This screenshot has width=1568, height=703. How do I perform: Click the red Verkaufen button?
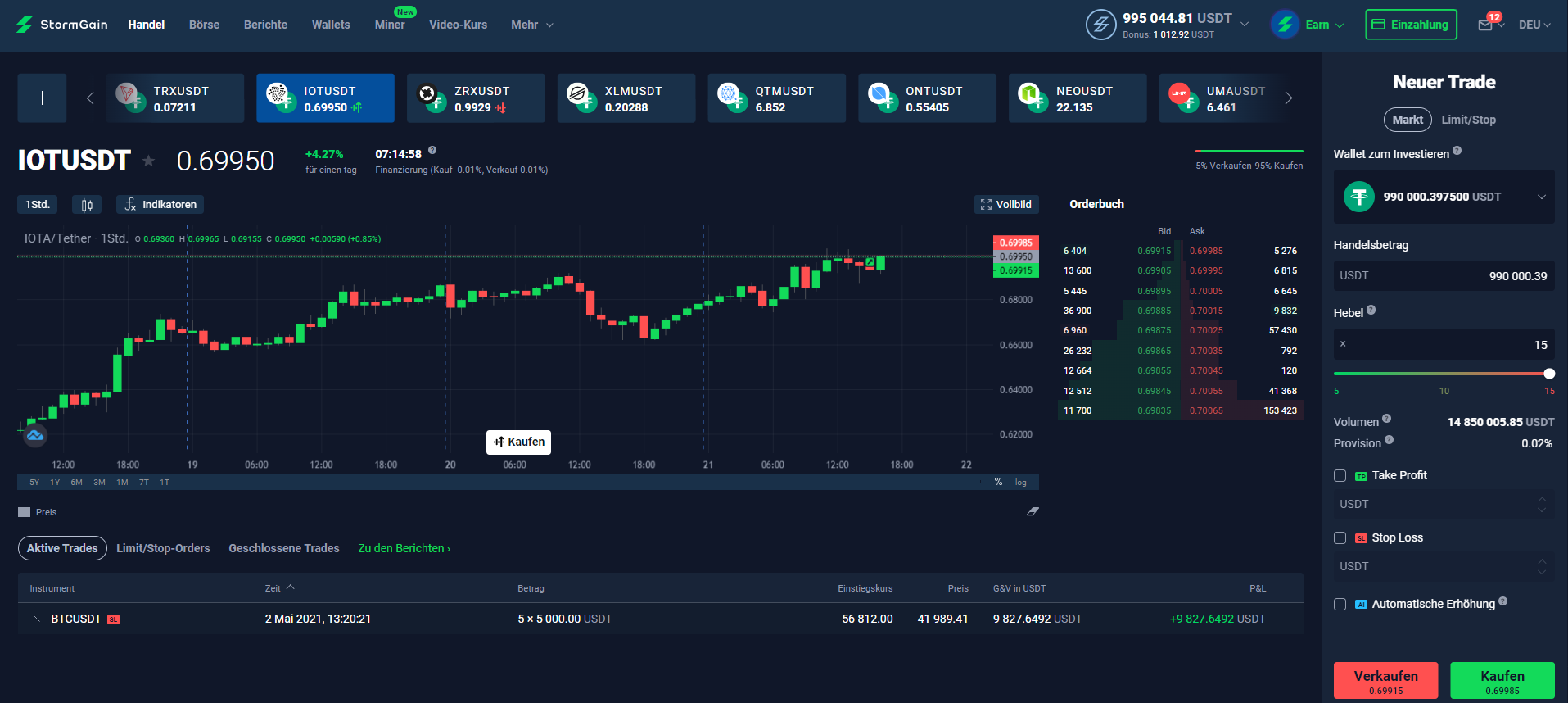click(1385, 681)
